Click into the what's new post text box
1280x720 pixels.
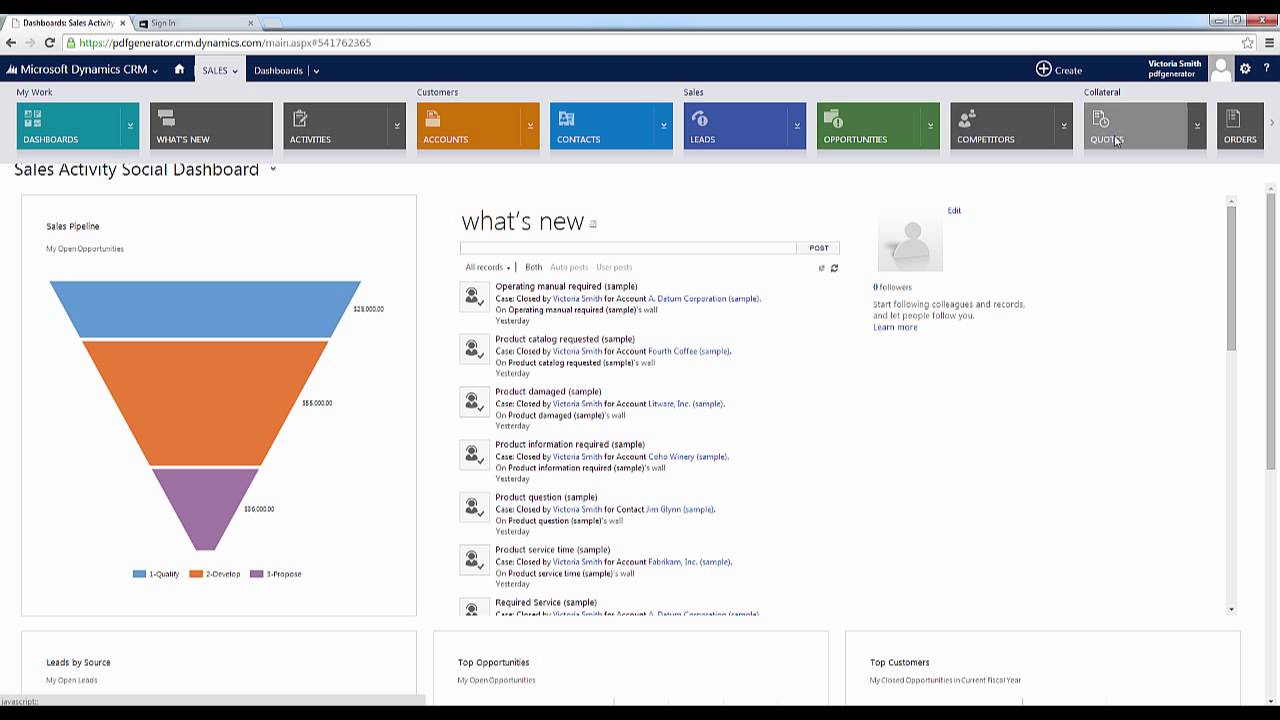click(628, 248)
